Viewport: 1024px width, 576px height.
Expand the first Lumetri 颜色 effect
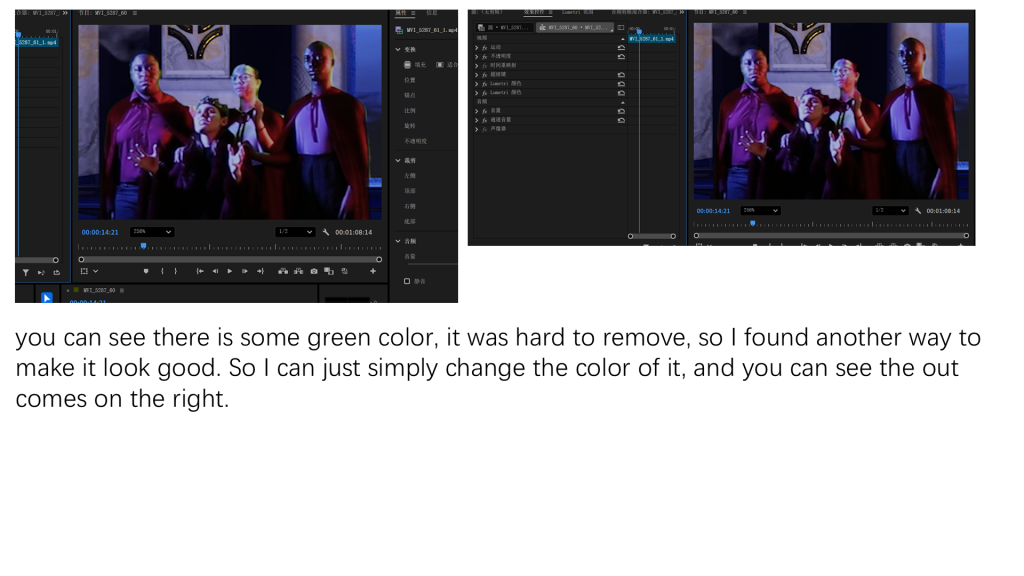point(477,83)
